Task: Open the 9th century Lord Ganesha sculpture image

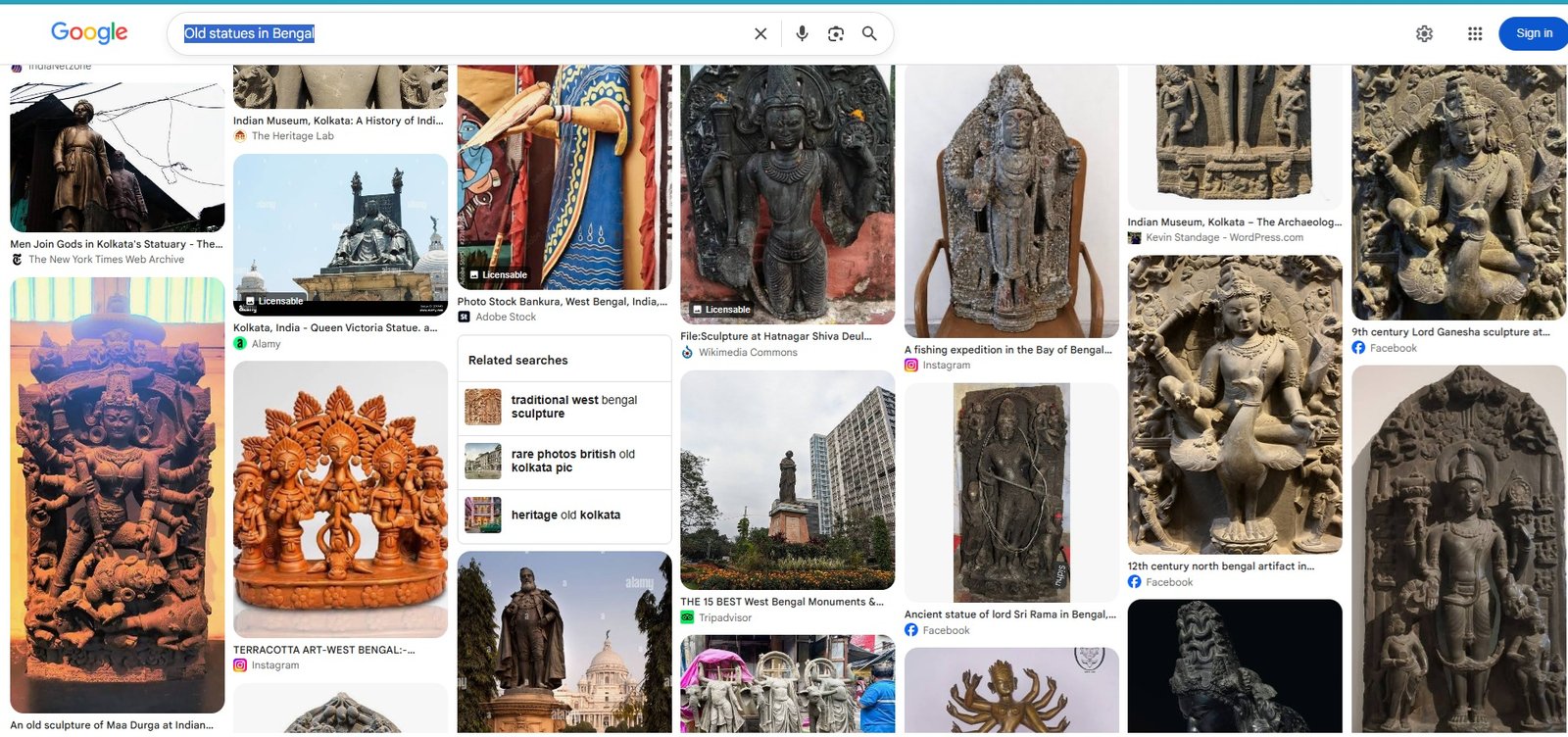Action: pos(1458,193)
